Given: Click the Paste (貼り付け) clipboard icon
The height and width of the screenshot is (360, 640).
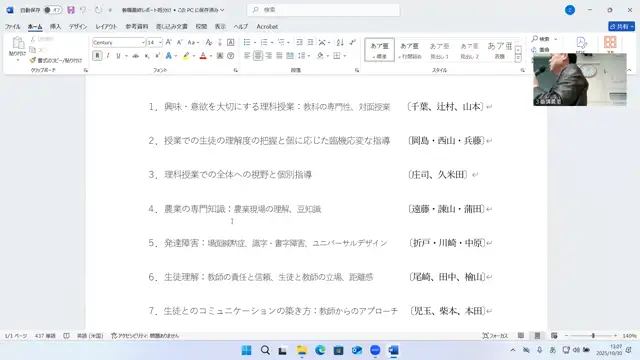Looking at the screenshot, I should coord(18,43).
